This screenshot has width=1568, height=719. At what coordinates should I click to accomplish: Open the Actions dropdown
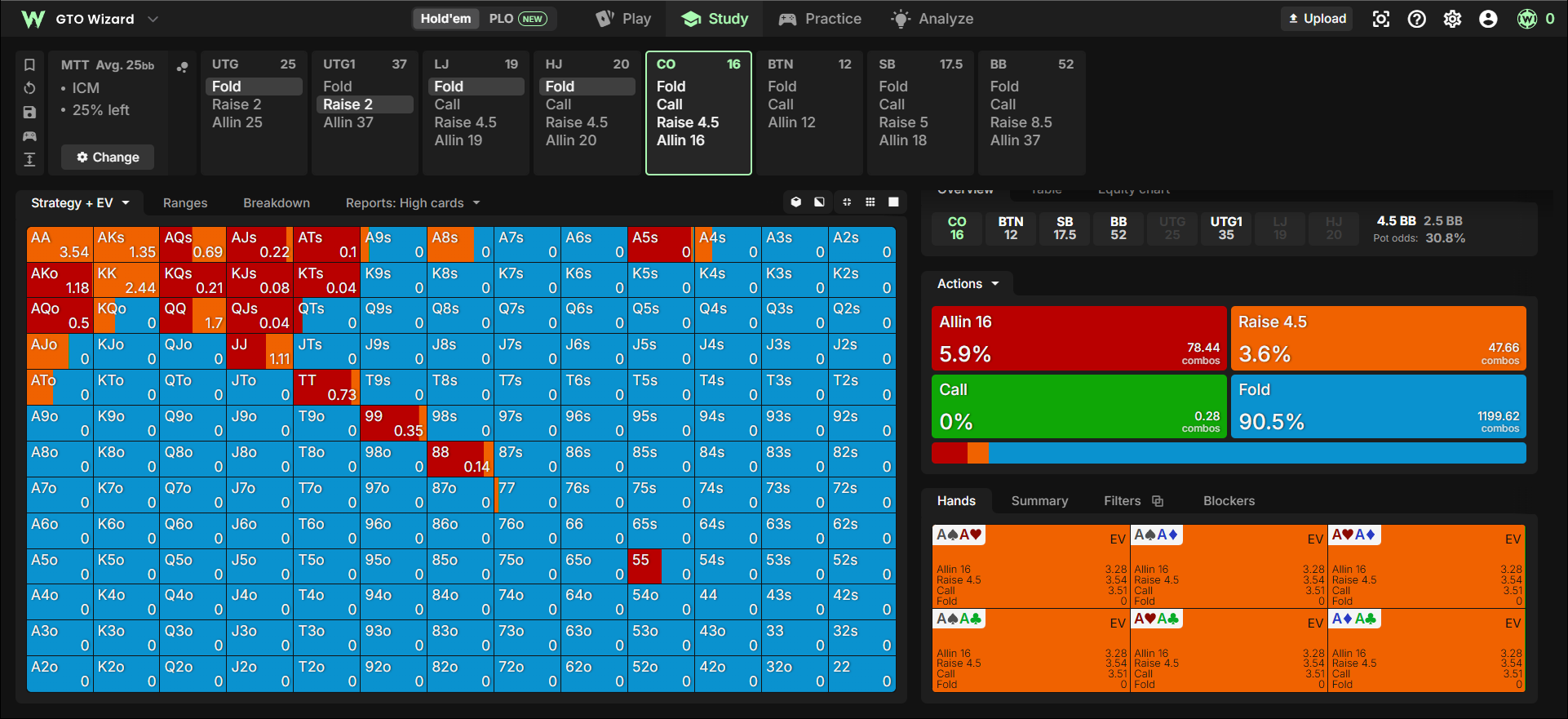click(968, 284)
